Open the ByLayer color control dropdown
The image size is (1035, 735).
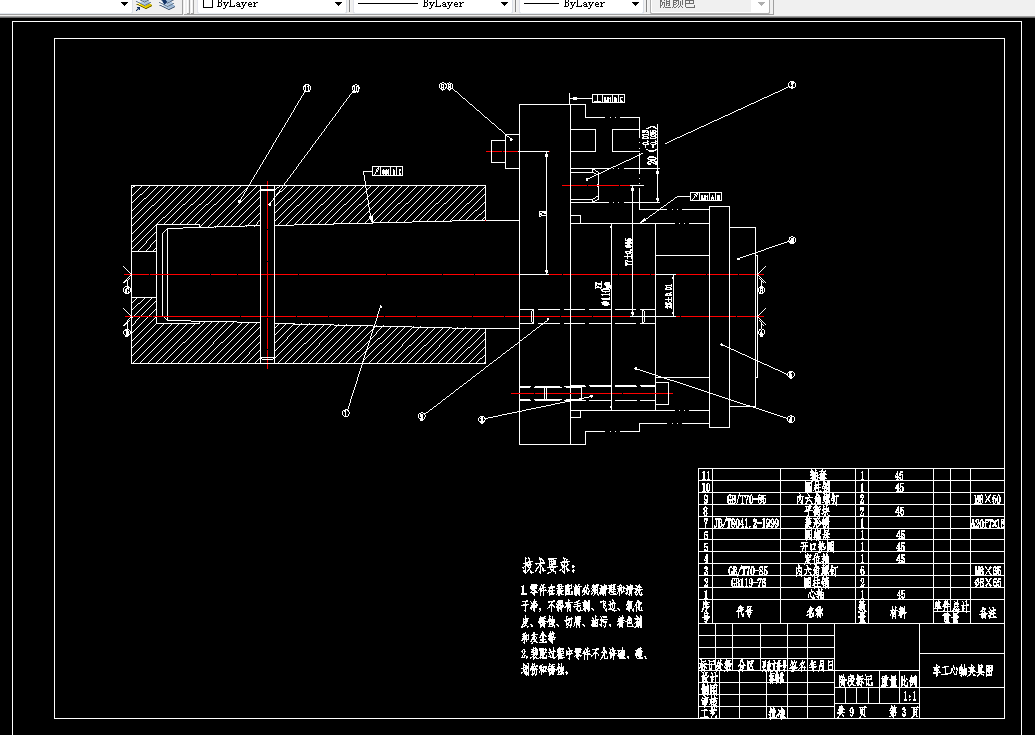pos(273,4)
